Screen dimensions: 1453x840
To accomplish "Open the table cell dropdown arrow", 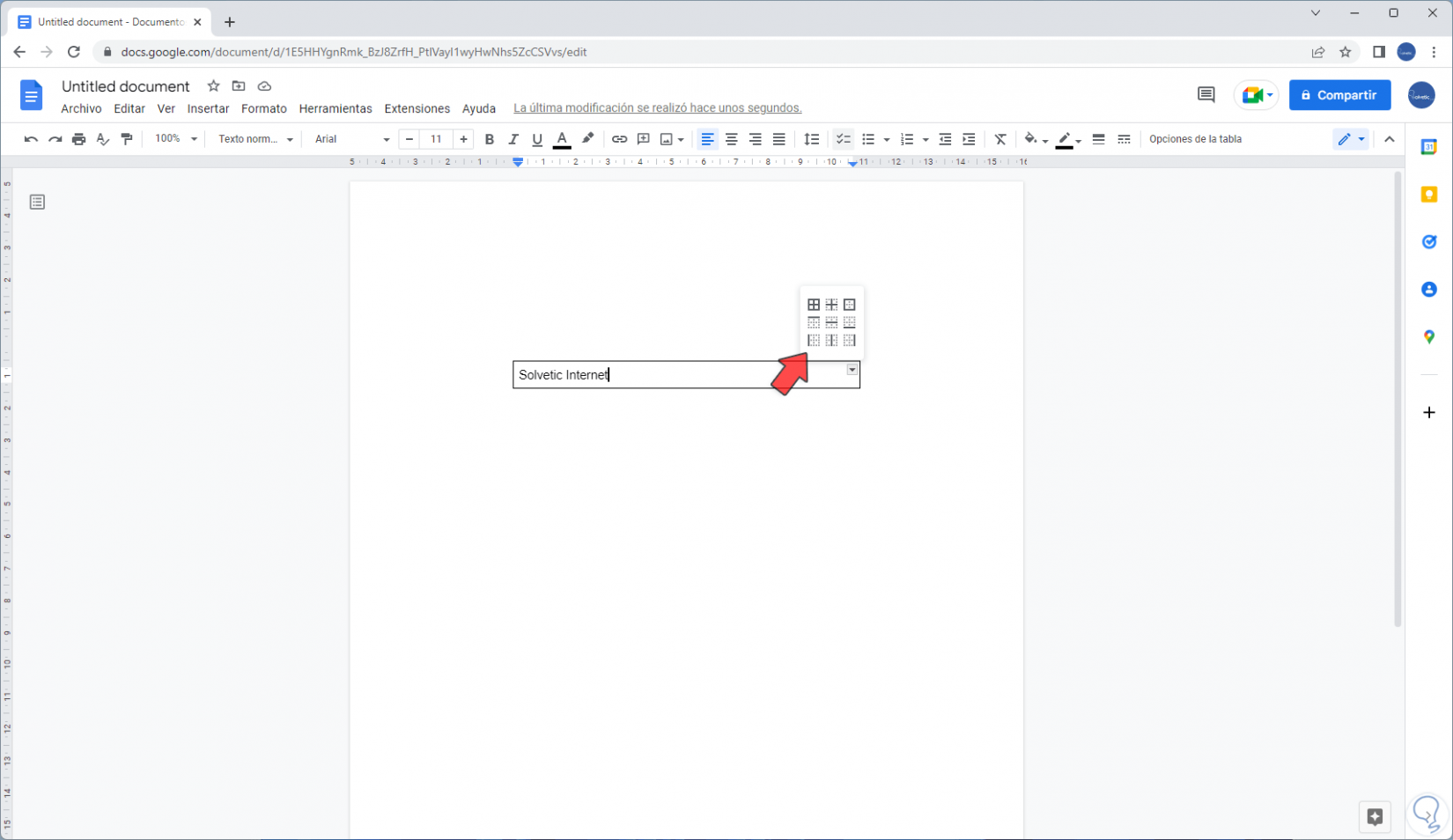I will point(852,370).
